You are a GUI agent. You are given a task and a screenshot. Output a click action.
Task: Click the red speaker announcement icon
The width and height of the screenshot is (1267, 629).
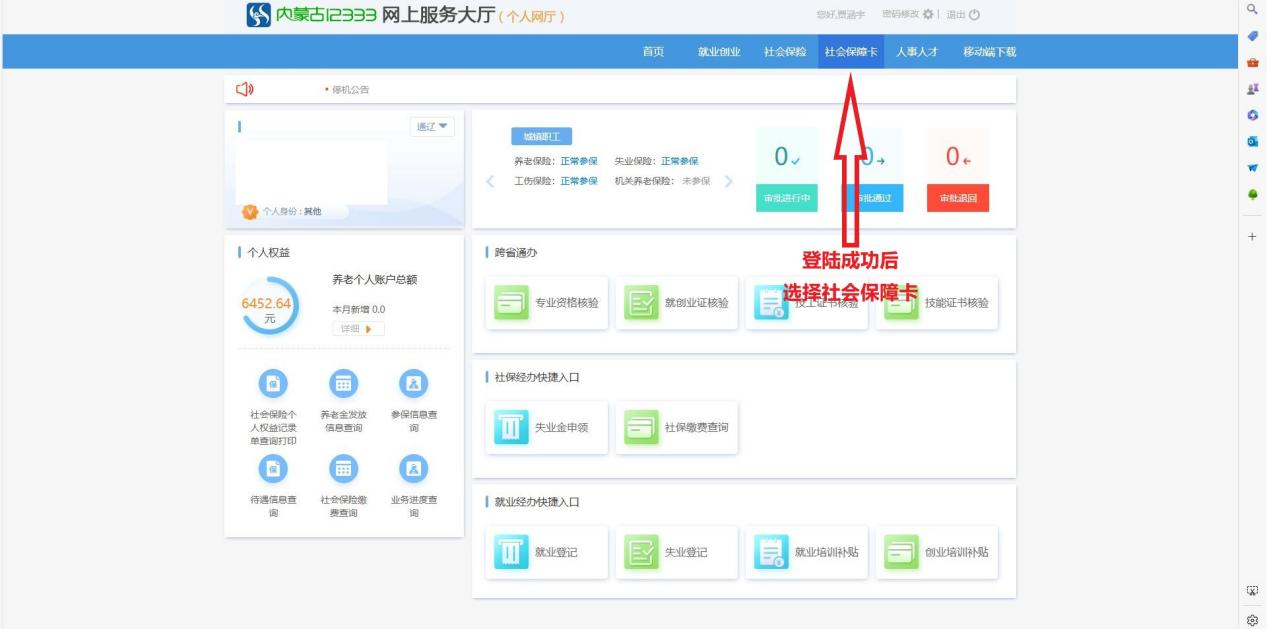click(x=244, y=89)
